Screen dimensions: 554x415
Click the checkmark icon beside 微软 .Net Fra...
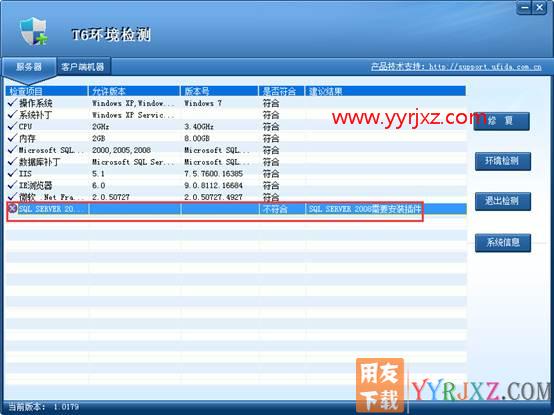(12, 196)
